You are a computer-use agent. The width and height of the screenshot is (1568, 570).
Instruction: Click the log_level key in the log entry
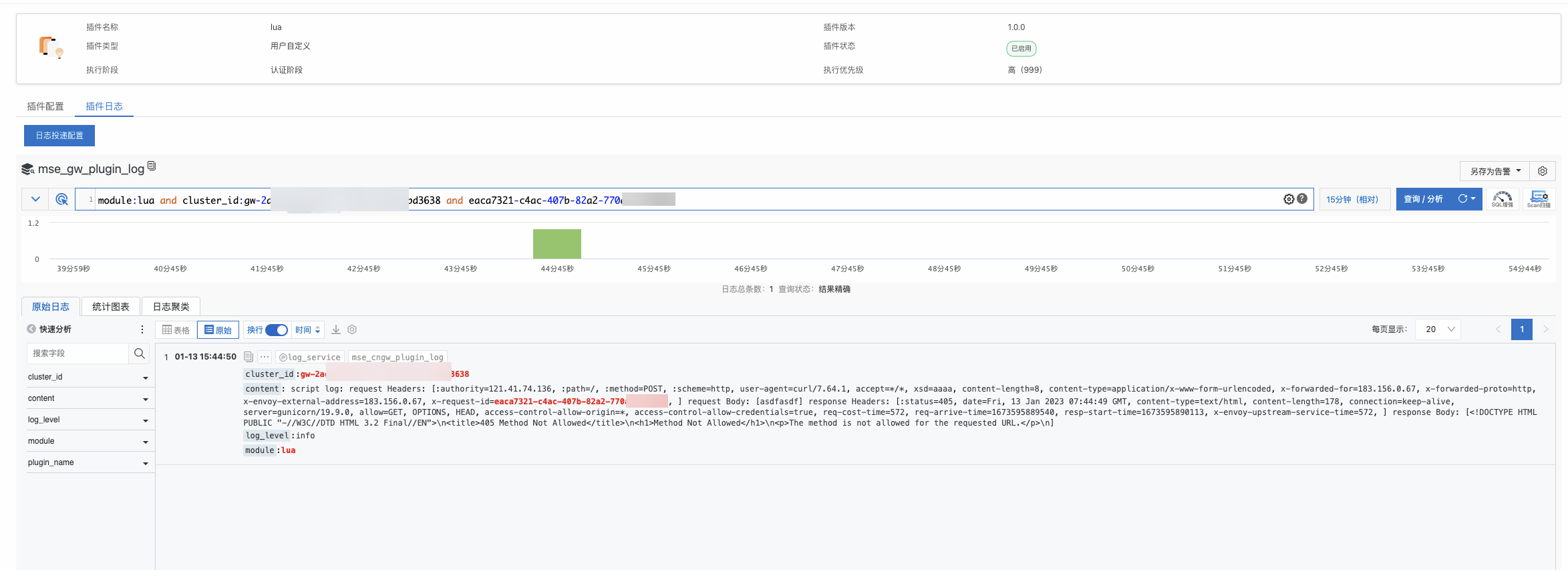click(x=267, y=436)
